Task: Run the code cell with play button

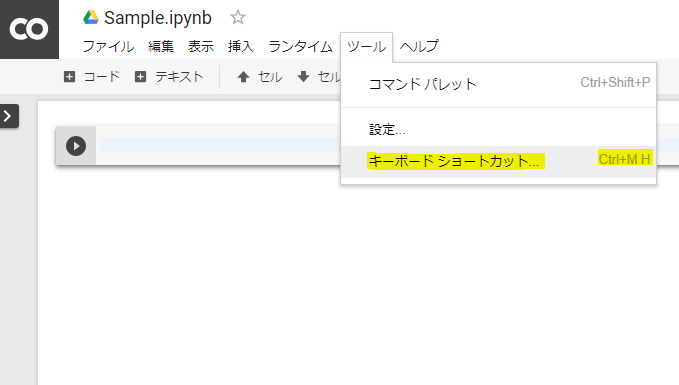Action: point(76,146)
